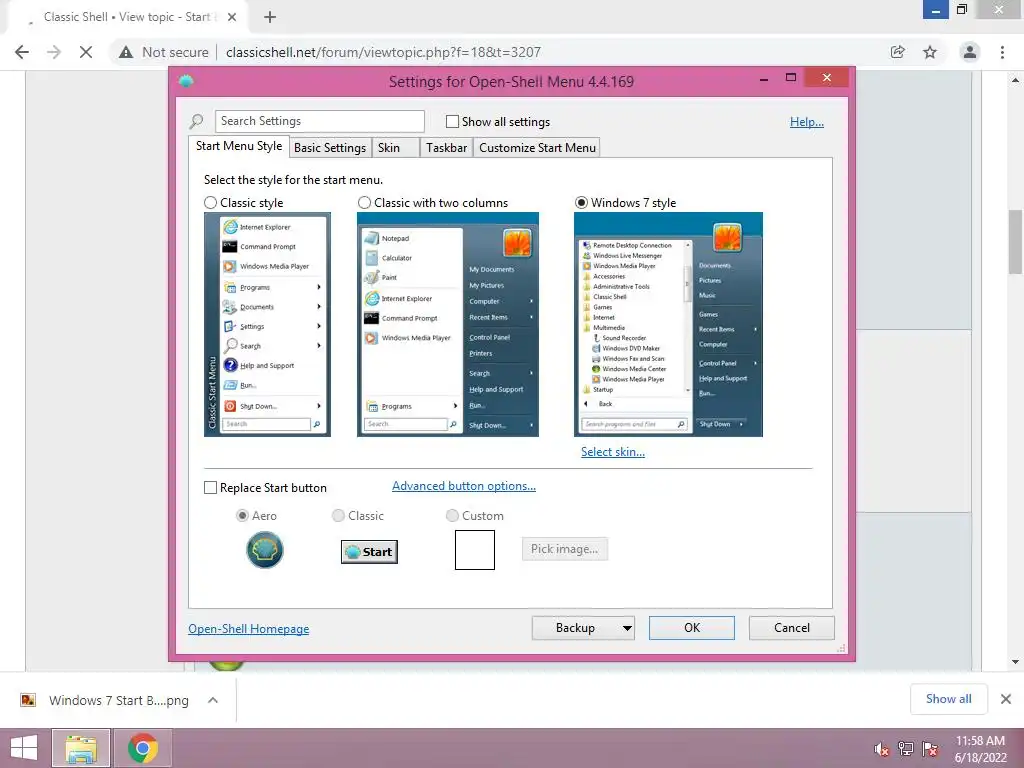
Task: Click the page vertical scrollbar thumb
Action: point(1015,242)
